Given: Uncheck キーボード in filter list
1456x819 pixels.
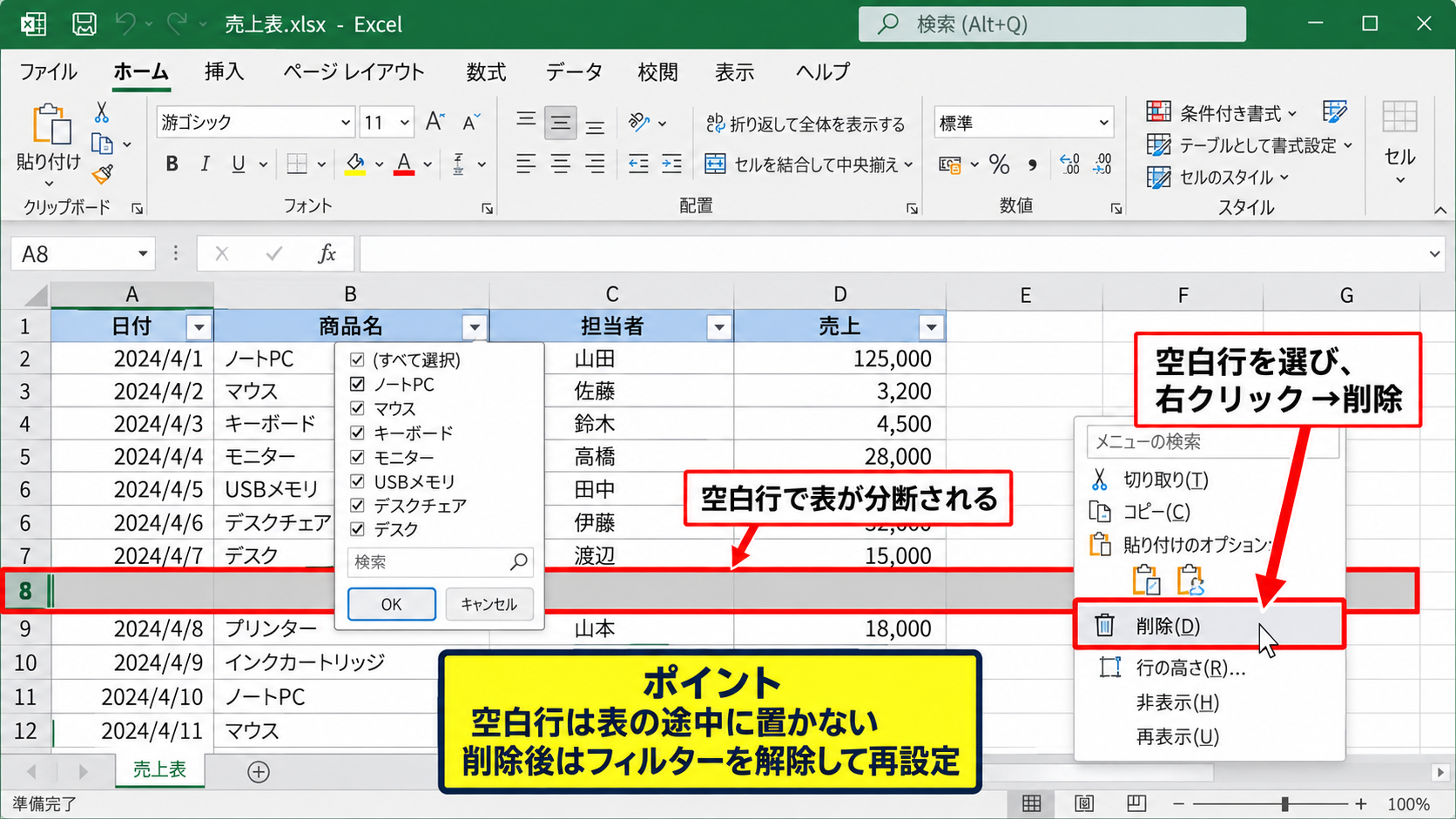Looking at the screenshot, I should click(357, 433).
